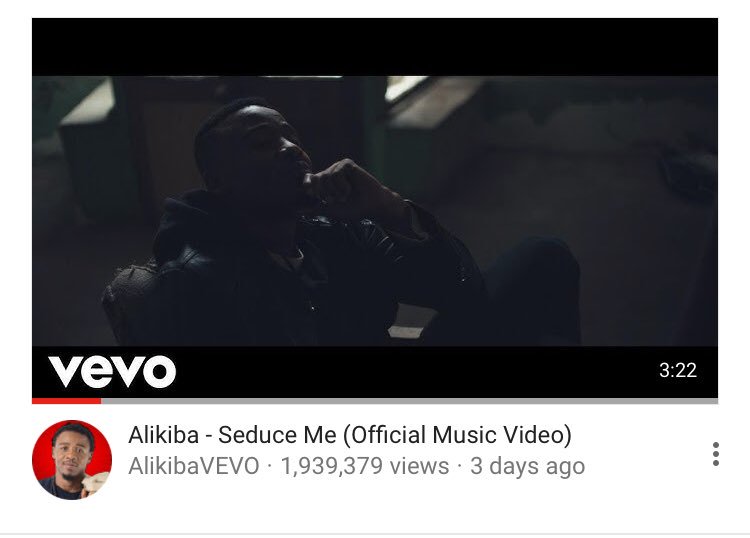
Task: Click the words Official Music Video
Action: 457,435
